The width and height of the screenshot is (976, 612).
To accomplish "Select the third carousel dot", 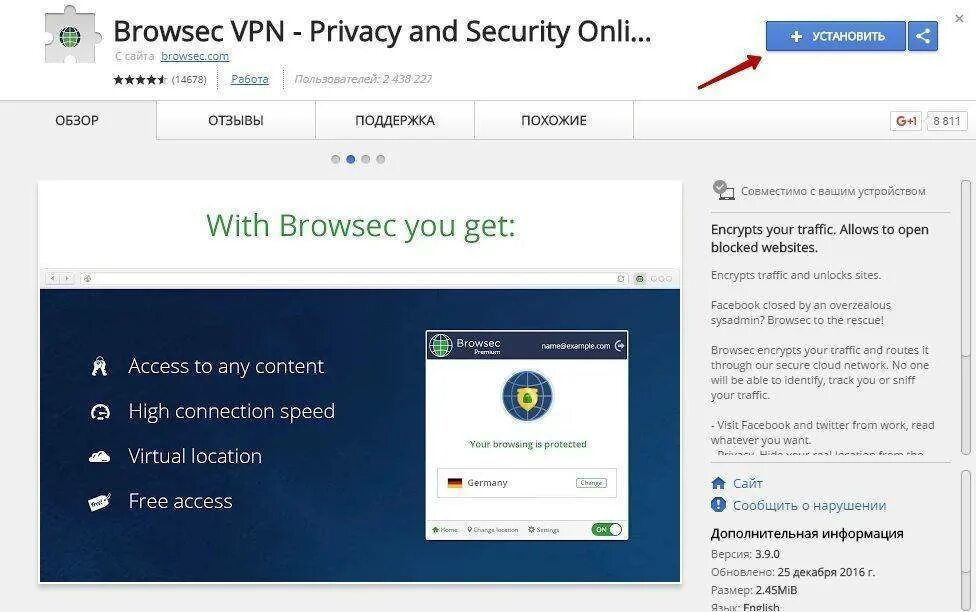I will click(x=365, y=159).
